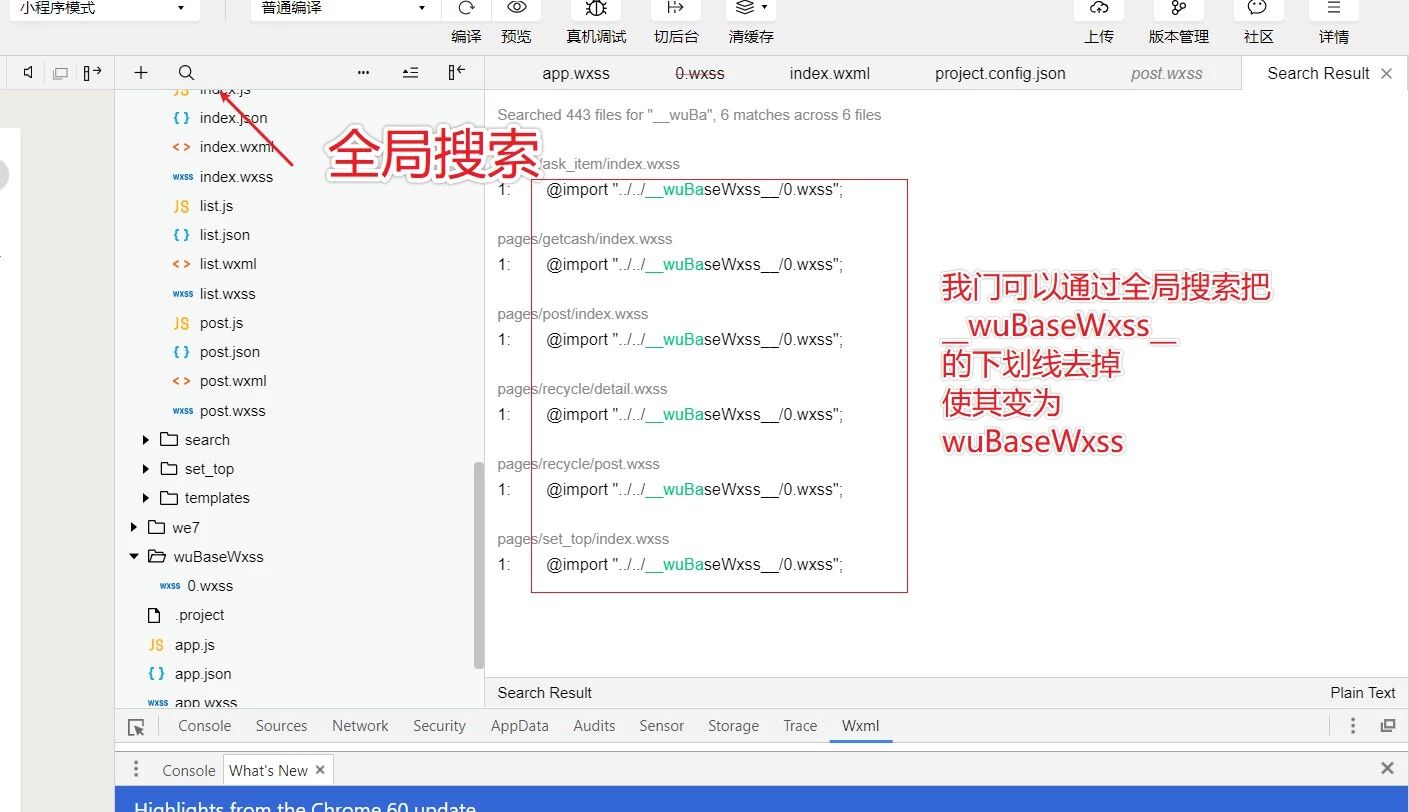Click the preview eye icon
This screenshot has height=812, width=1409.
pyautogui.click(x=516, y=8)
